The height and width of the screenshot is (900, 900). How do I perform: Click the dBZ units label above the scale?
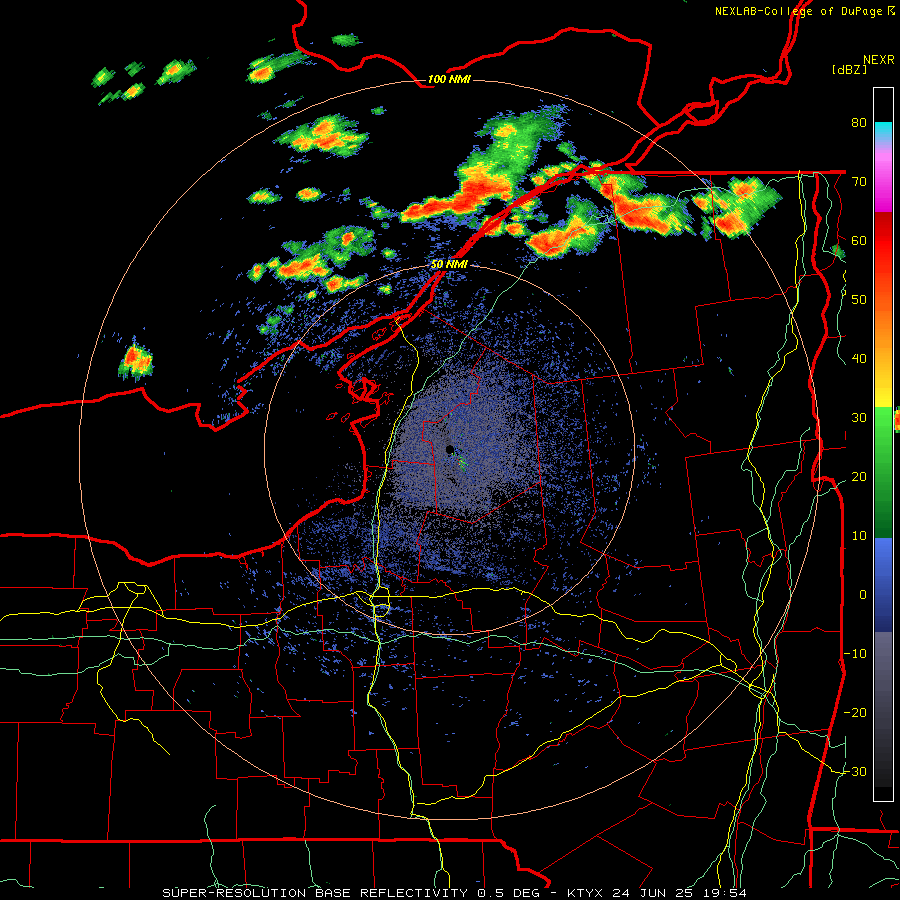click(849, 70)
